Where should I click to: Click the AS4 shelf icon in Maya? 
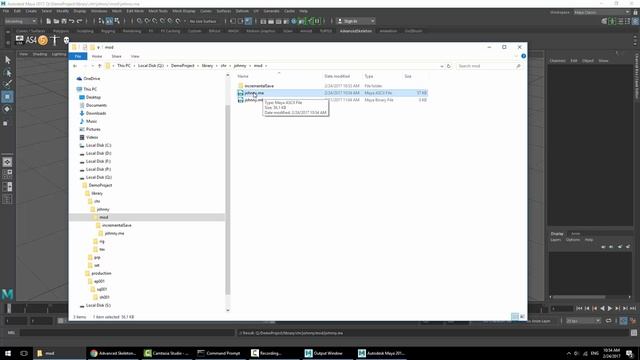[x=31, y=40]
